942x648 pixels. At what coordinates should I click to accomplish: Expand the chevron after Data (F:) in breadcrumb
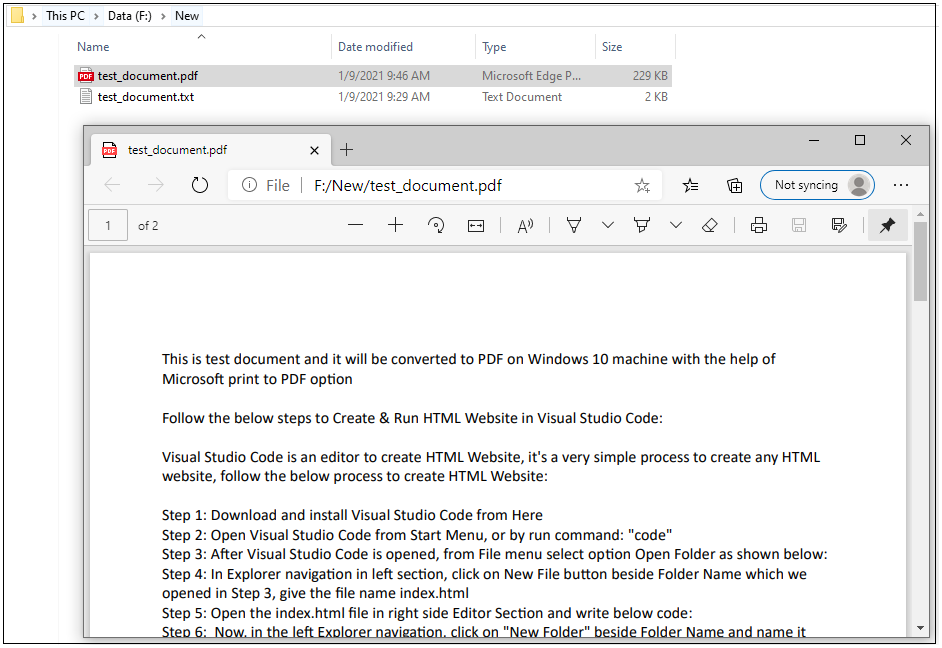(163, 16)
